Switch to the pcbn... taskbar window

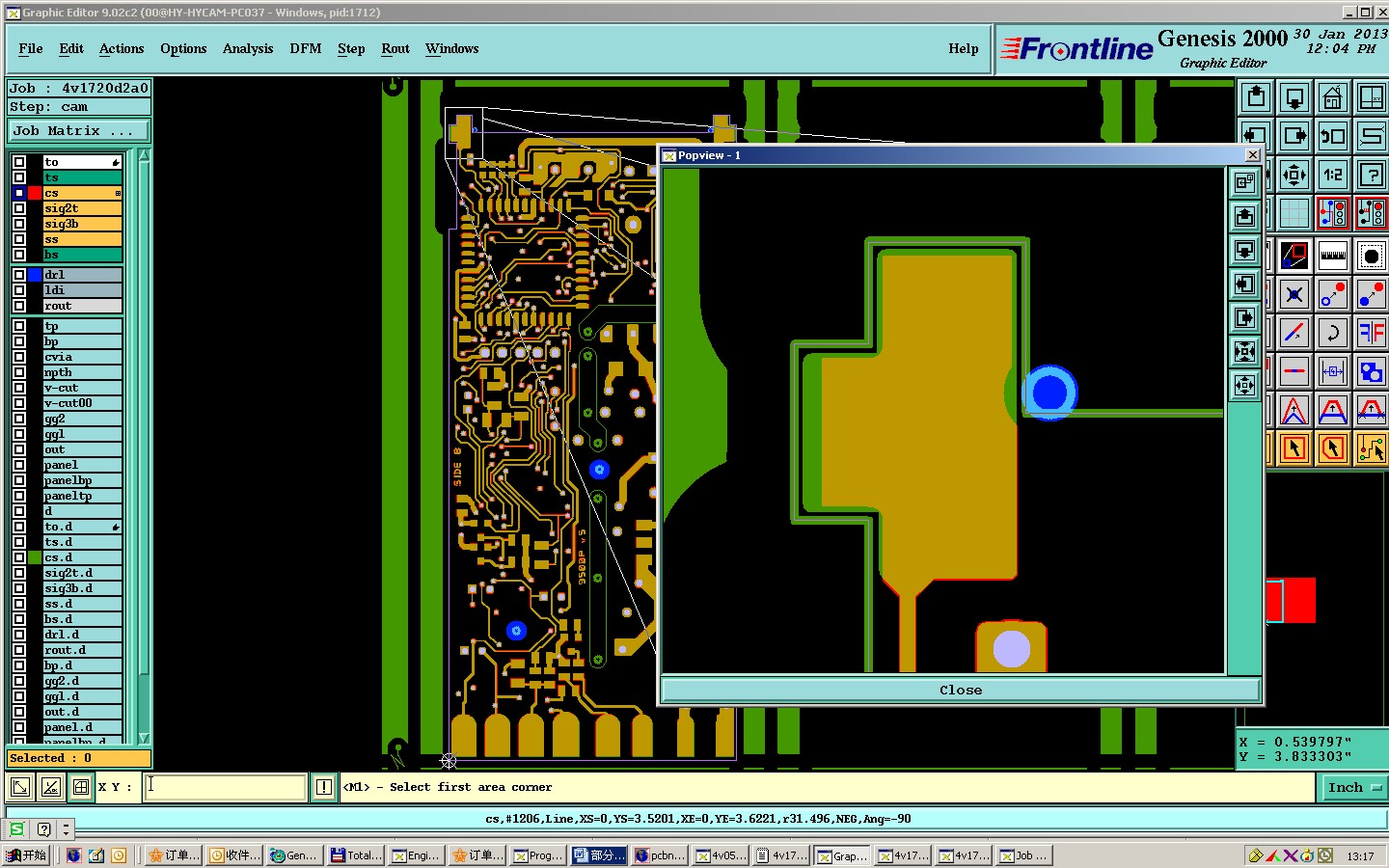pyautogui.click(x=661, y=855)
